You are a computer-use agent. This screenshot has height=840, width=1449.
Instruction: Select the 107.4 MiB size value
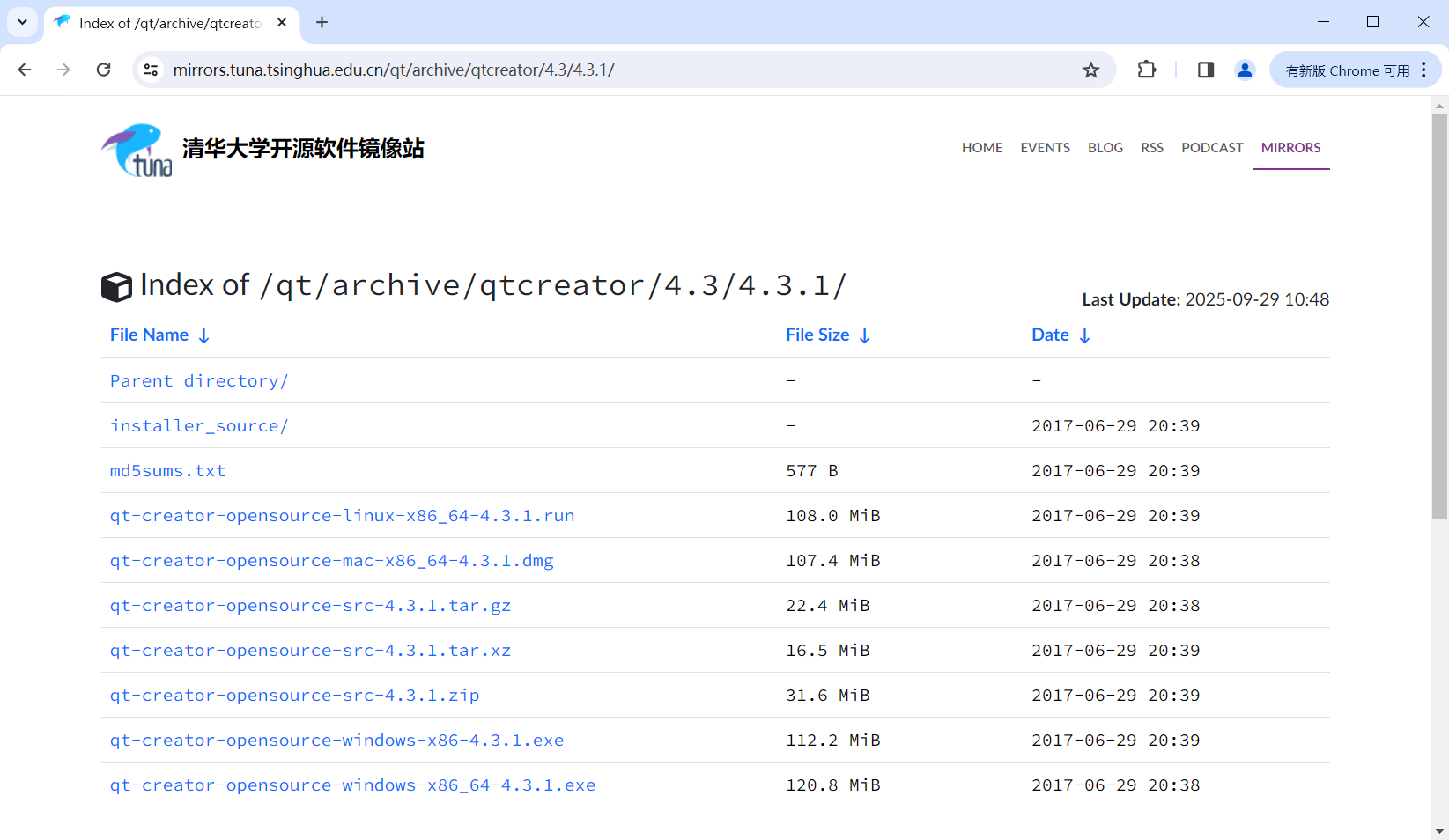(832, 560)
